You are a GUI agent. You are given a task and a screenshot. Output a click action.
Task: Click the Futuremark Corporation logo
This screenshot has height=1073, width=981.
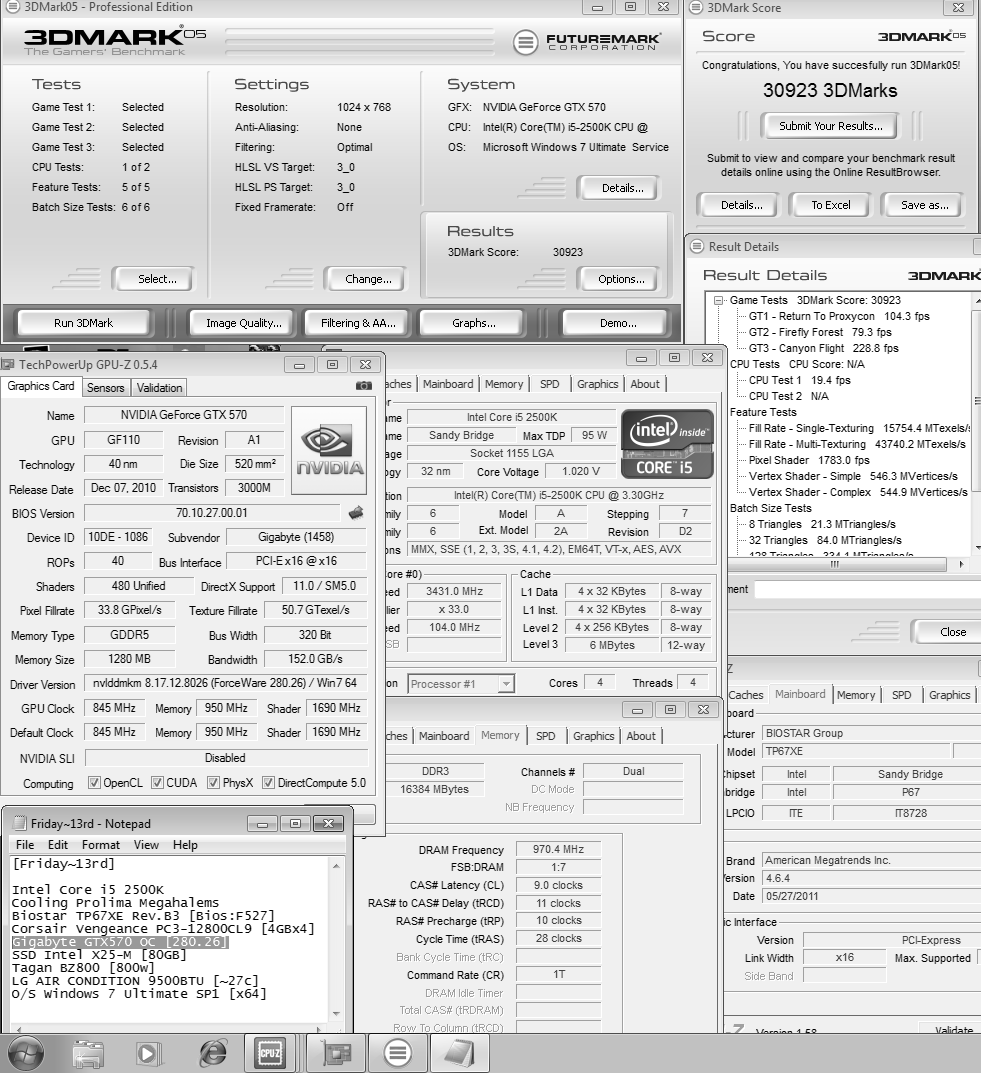point(586,42)
